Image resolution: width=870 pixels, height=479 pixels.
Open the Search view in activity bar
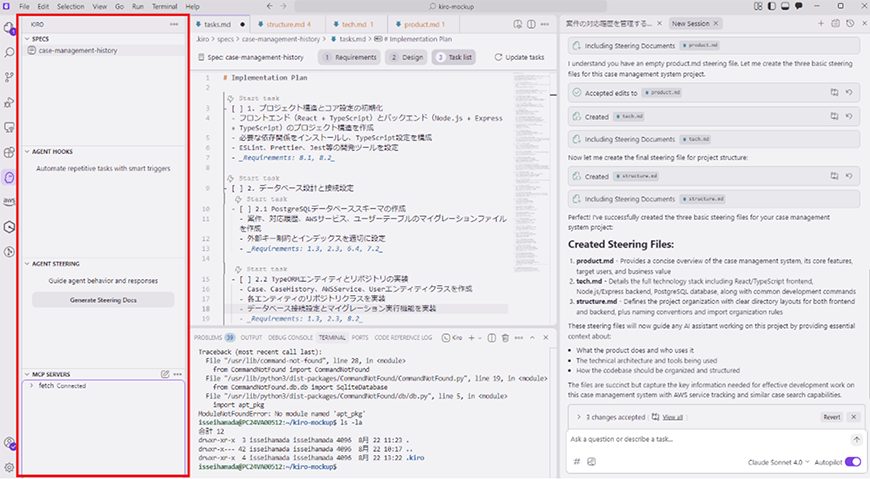pyautogui.click(x=9, y=53)
